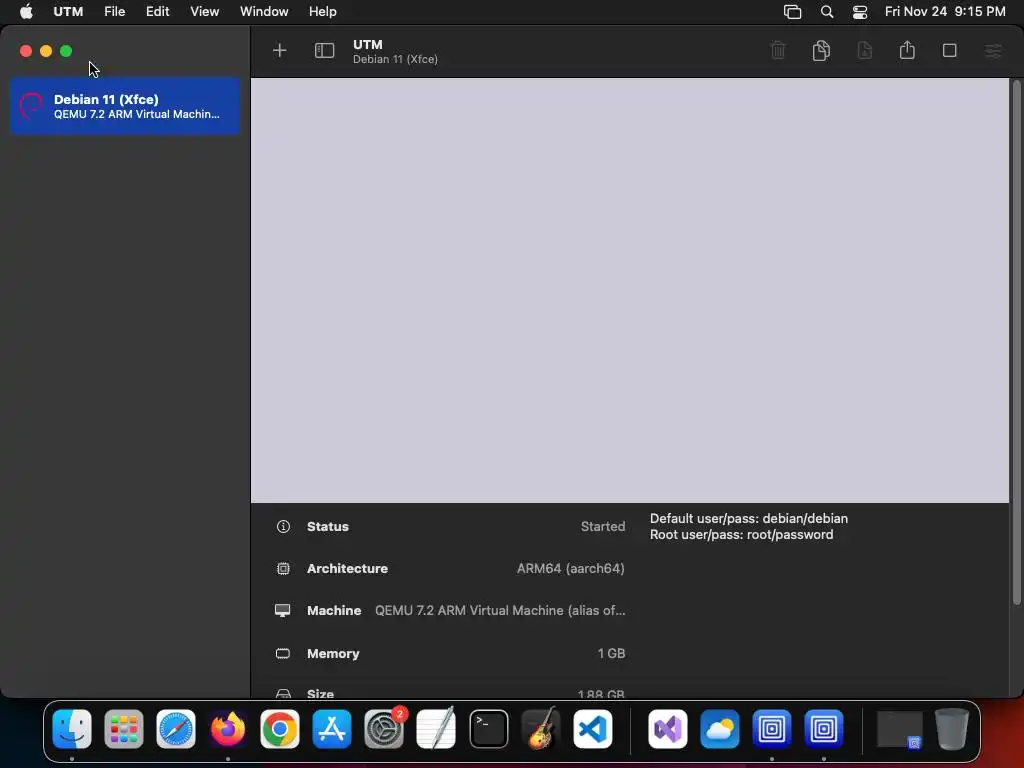The width and height of the screenshot is (1024, 768).
Task: Open the second UTM Dock icon
Action: click(x=824, y=729)
